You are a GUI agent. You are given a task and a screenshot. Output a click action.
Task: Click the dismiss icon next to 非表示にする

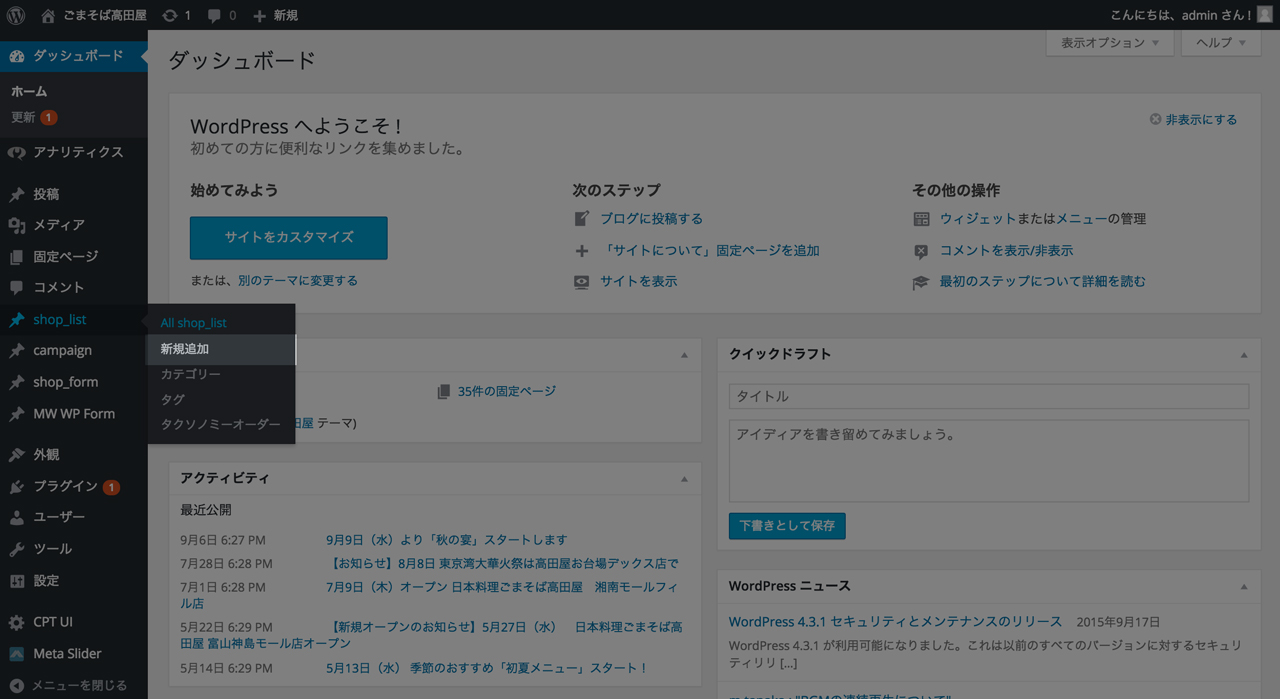(x=1155, y=119)
